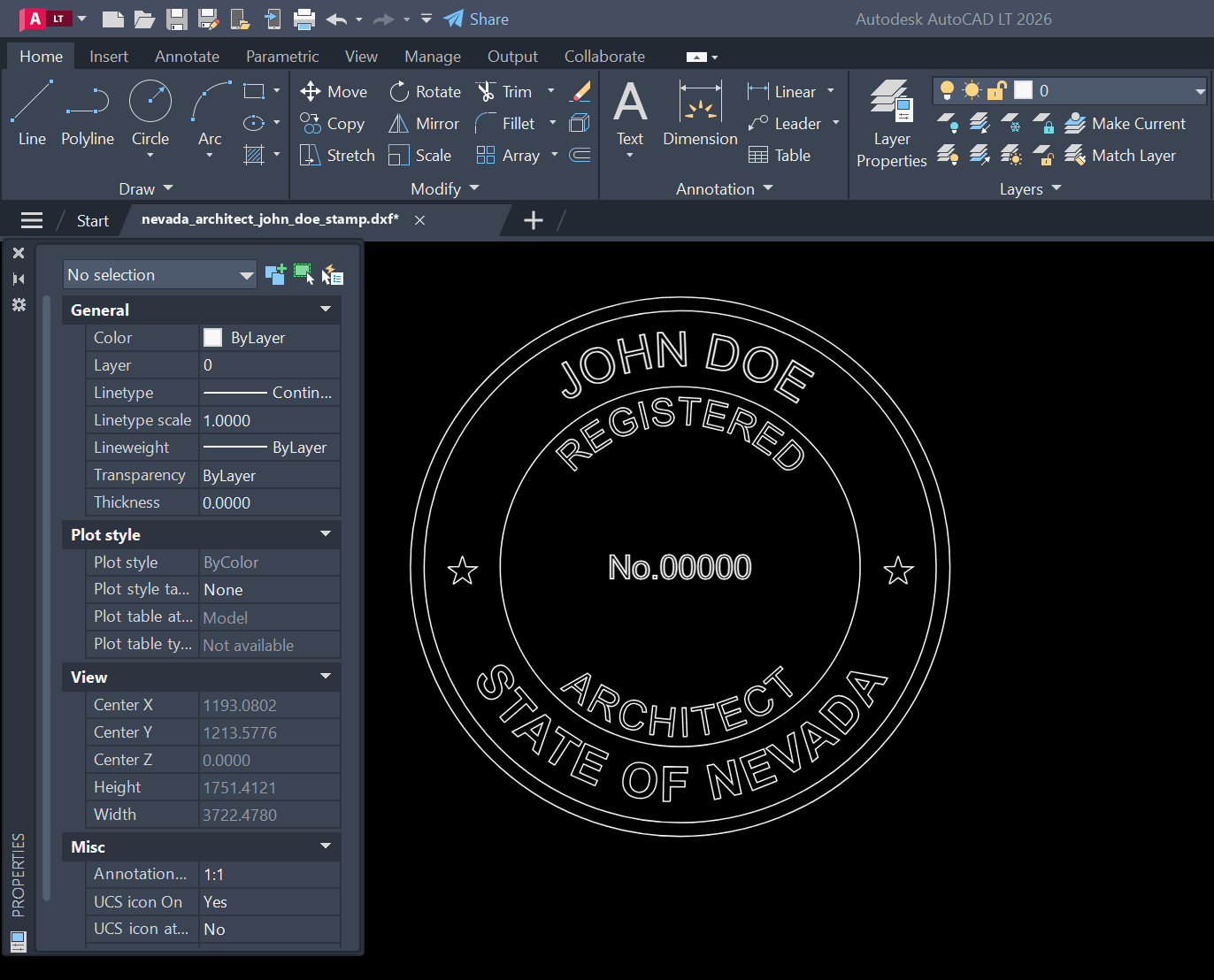Collapse the Plot style section
This screenshot has width=1214, height=980.
(x=326, y=534)
